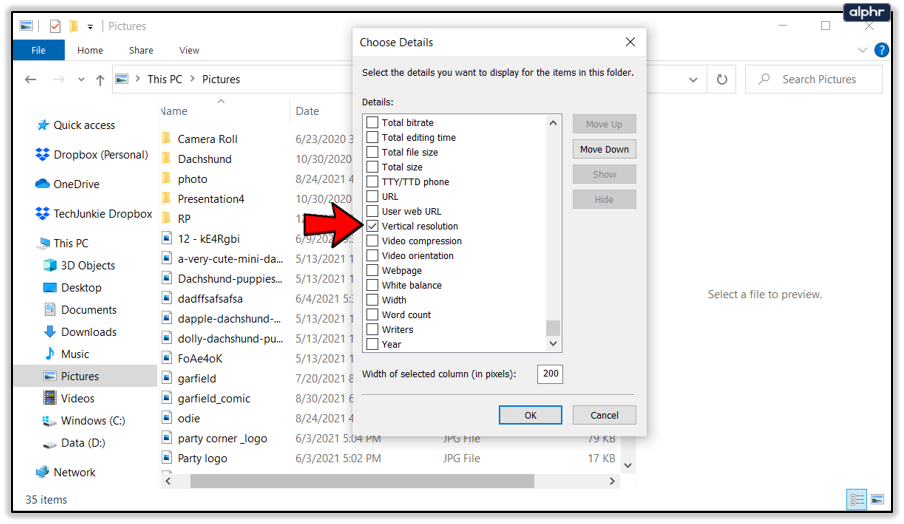The height and width of the screenshot is (524, 904).
Task: Enable the Total file size checkbox
Action: coord(372,152)
